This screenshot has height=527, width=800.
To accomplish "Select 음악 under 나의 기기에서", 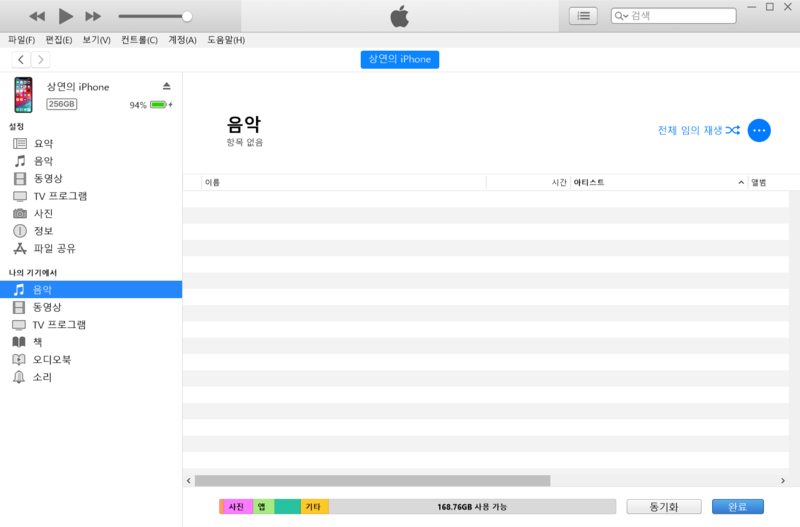I will tap(91, 289).
